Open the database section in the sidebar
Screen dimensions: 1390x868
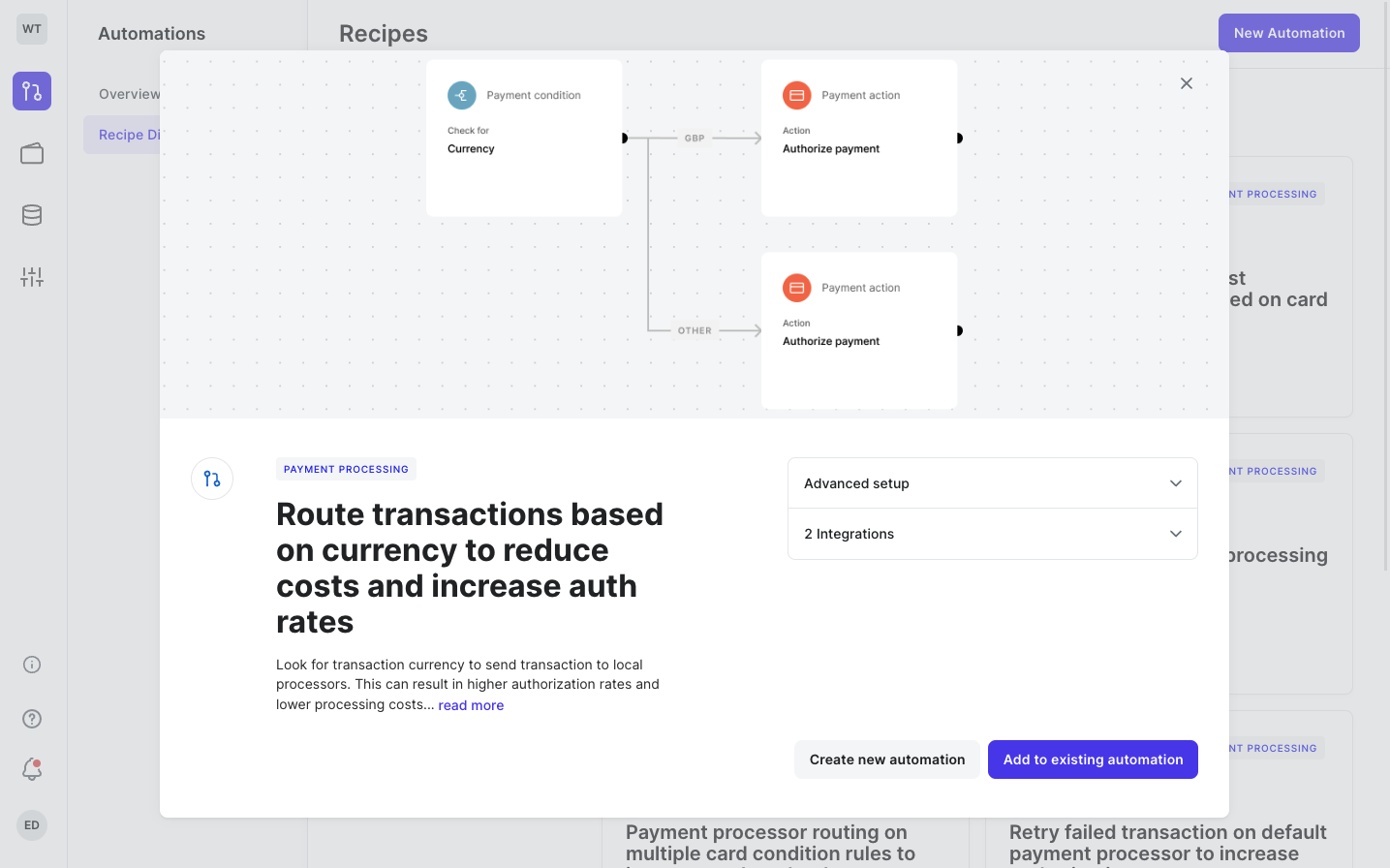(31, 215)
